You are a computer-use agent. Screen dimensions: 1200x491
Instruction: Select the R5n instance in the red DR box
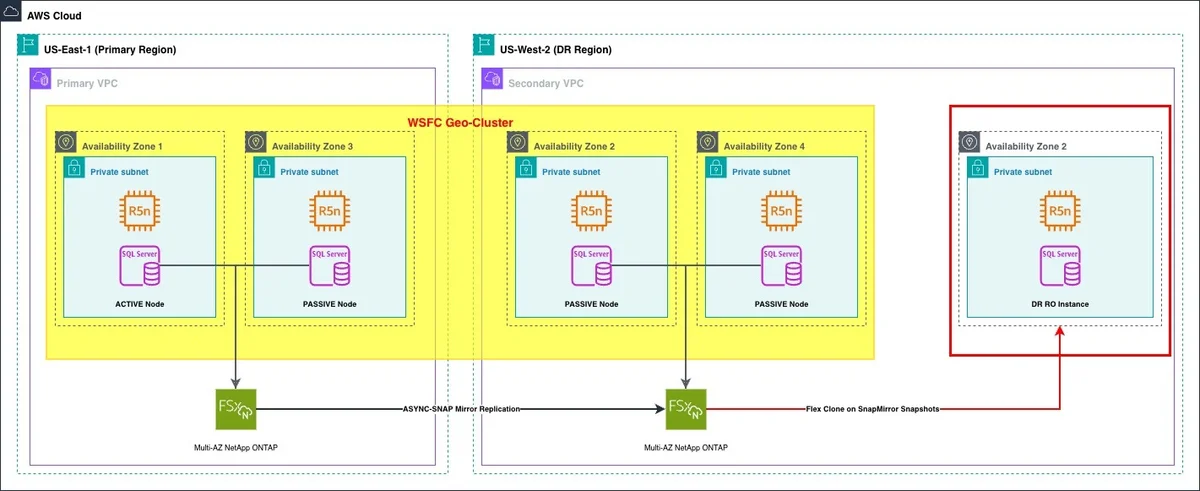(1059, 211)
